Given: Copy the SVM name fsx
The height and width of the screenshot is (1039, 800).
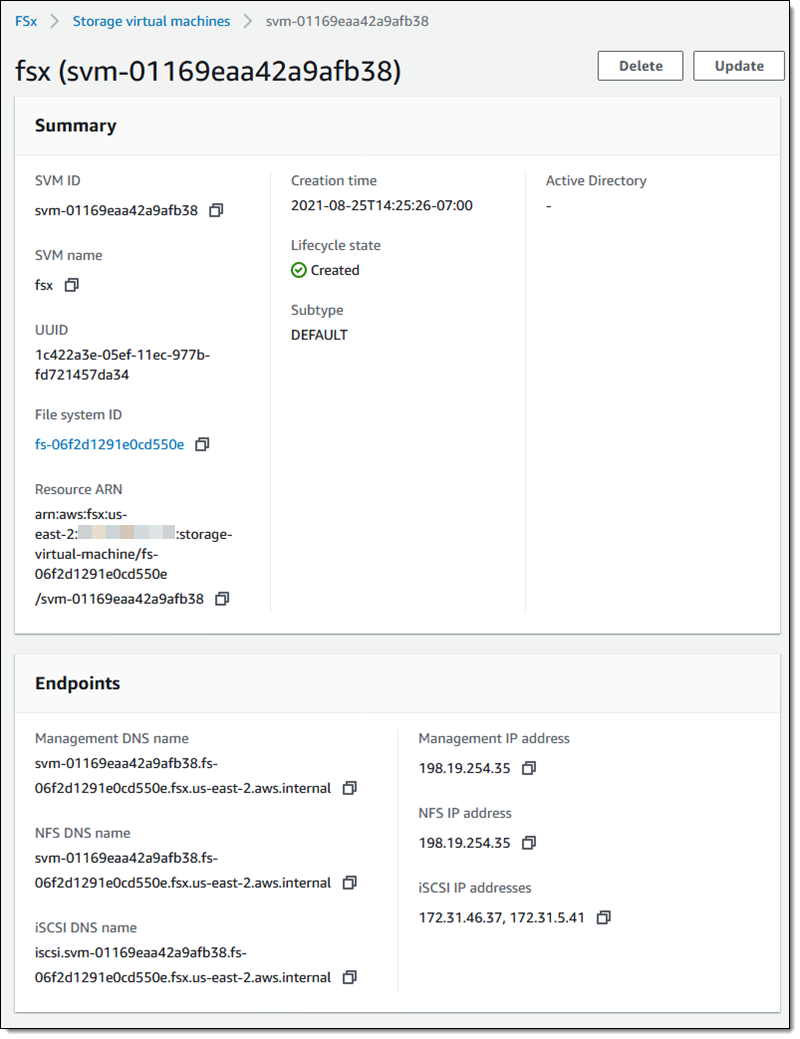Looking at the screenshot, I should [71, 285].
